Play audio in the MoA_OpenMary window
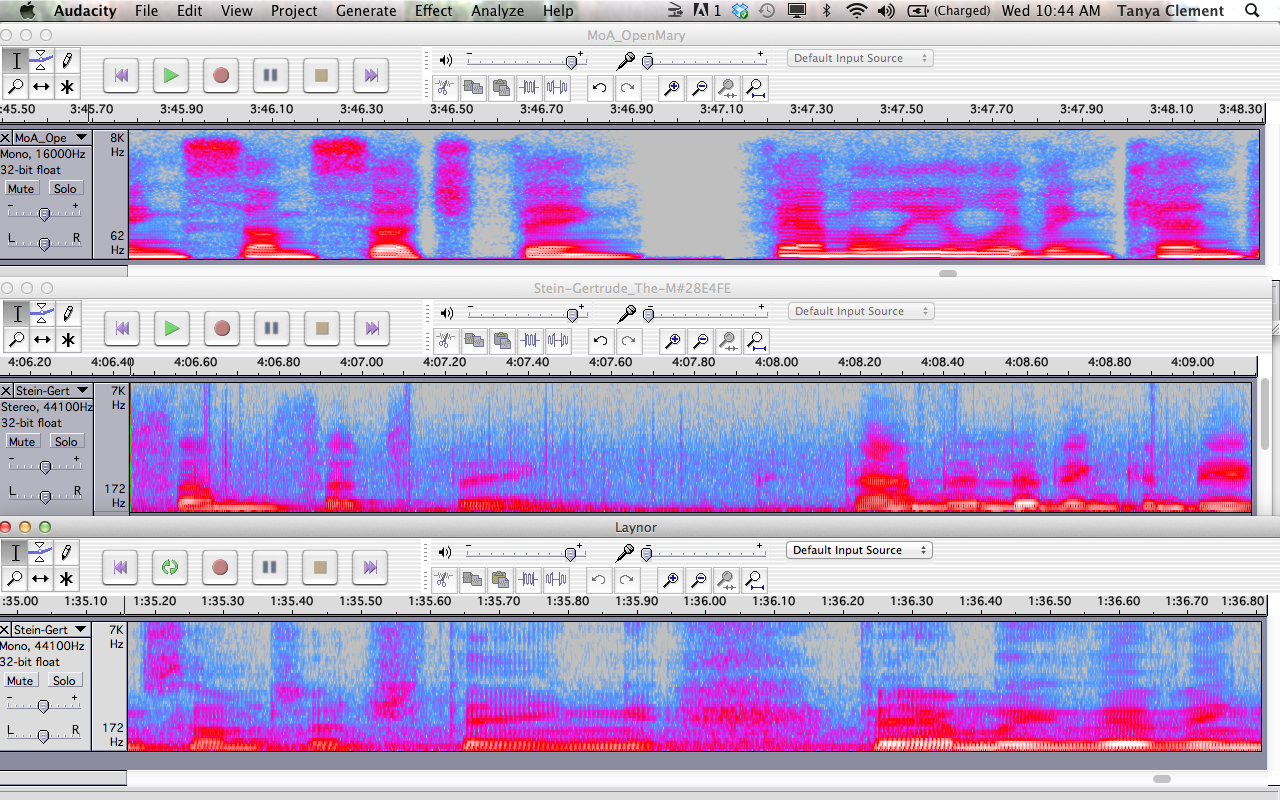 (171, 75)
